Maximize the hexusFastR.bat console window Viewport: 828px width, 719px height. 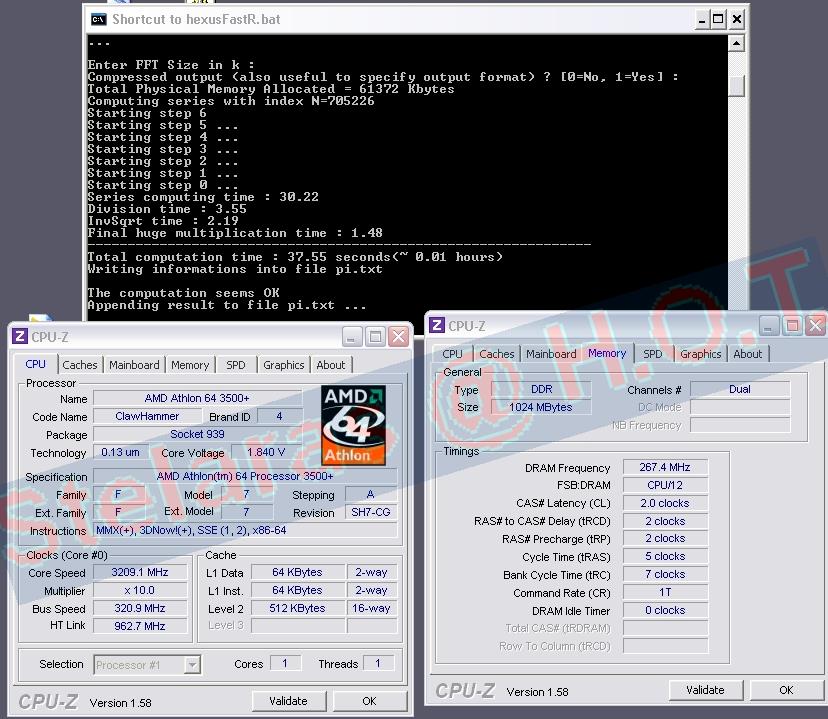click(x=718, y=20)
